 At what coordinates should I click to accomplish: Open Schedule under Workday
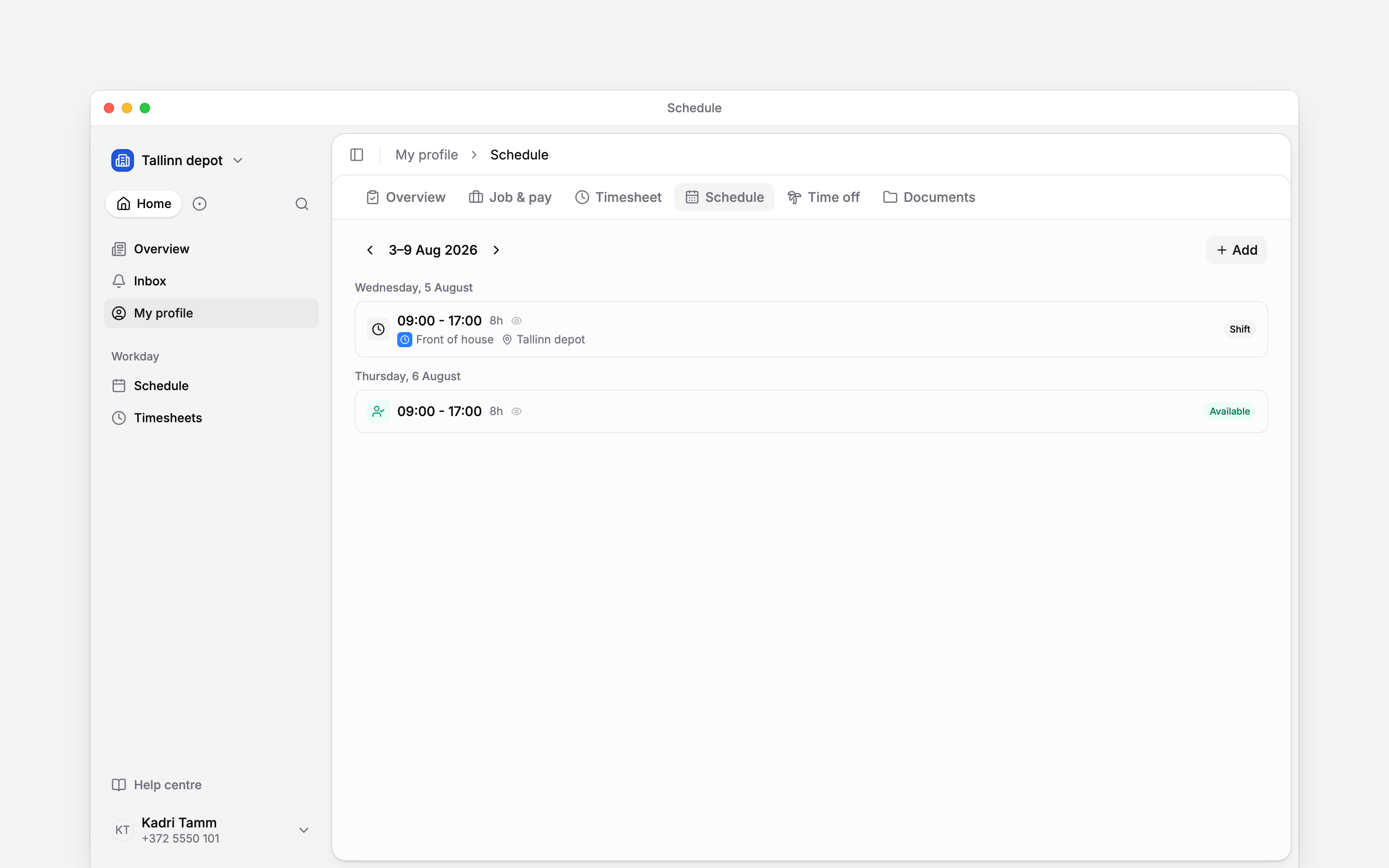211,386
